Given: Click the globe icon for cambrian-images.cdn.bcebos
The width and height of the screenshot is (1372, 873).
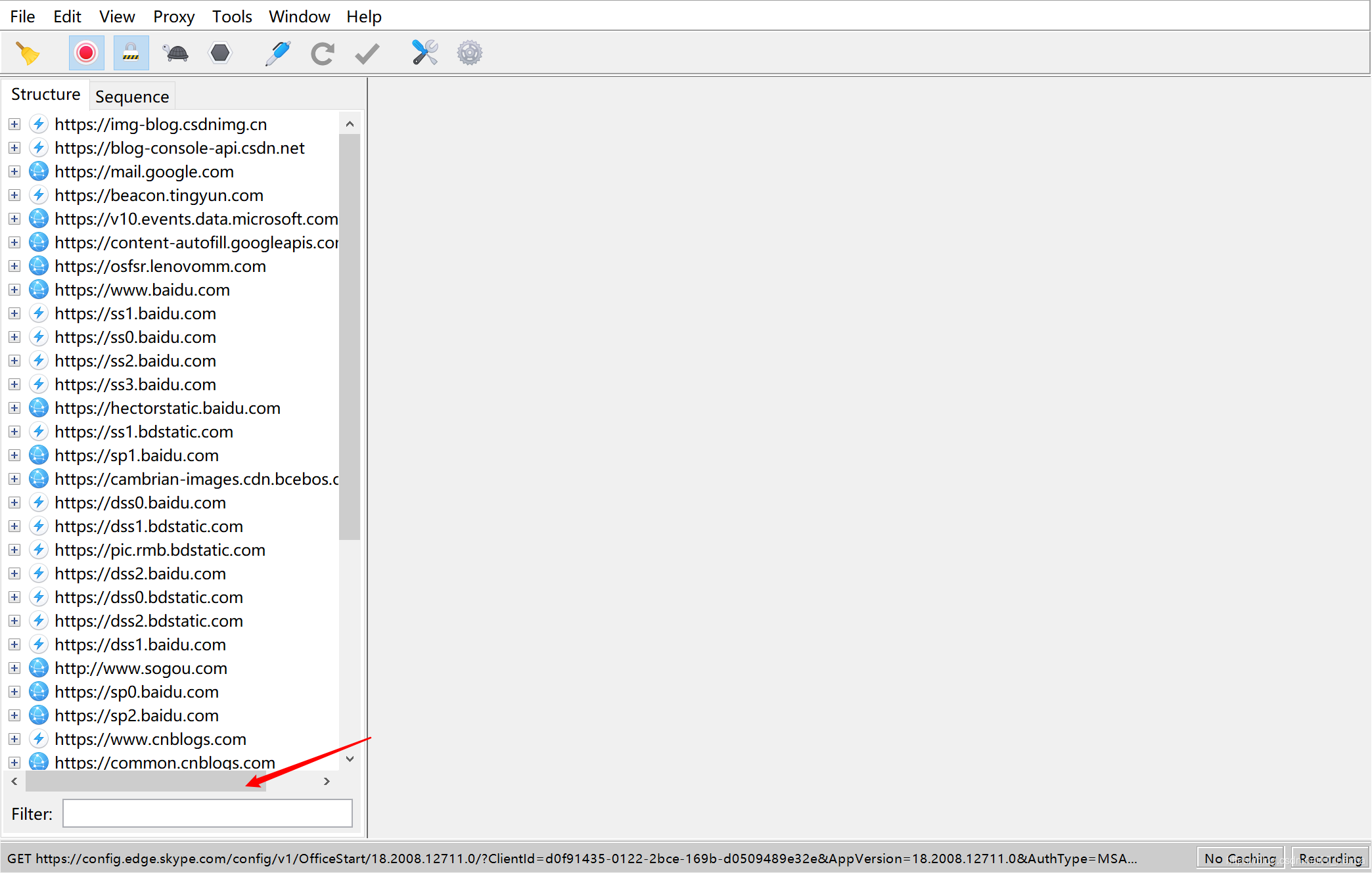Looking at the screenshot, I should point(39,479).
